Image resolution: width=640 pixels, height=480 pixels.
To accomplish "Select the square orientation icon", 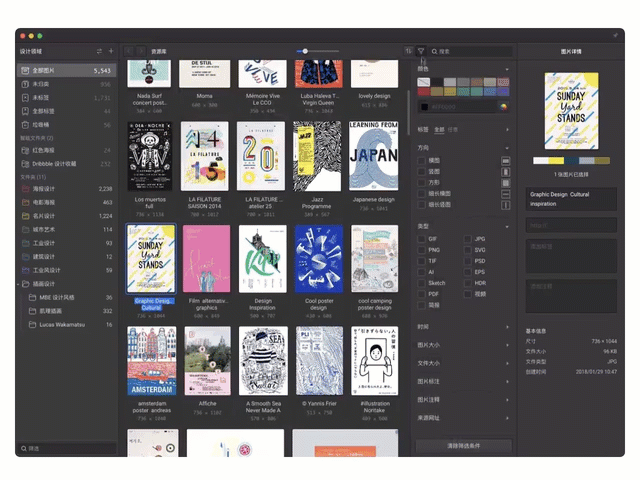I will click(x=505, y=183).
